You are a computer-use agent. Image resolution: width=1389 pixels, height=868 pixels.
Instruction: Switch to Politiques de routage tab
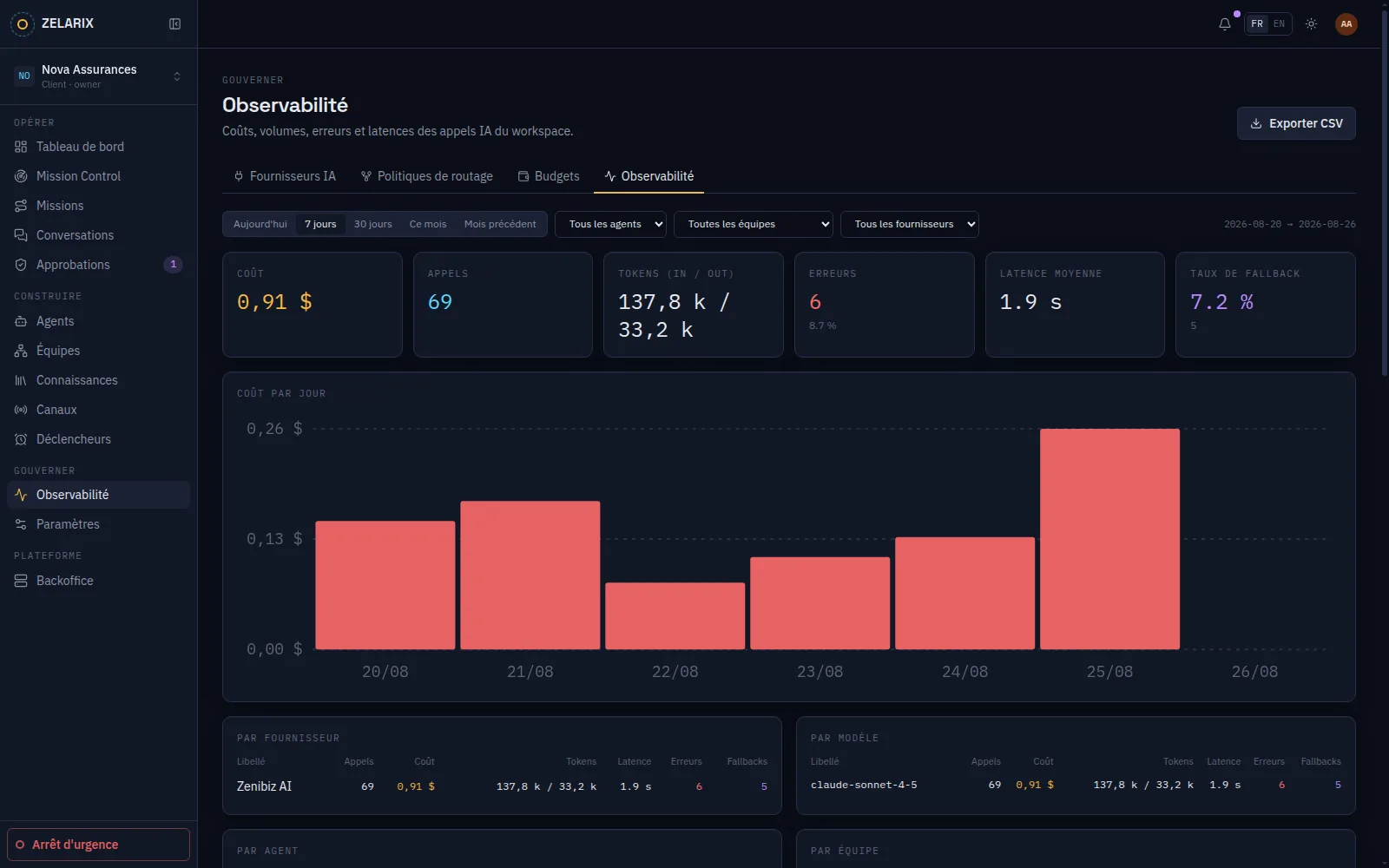point(427,176)
